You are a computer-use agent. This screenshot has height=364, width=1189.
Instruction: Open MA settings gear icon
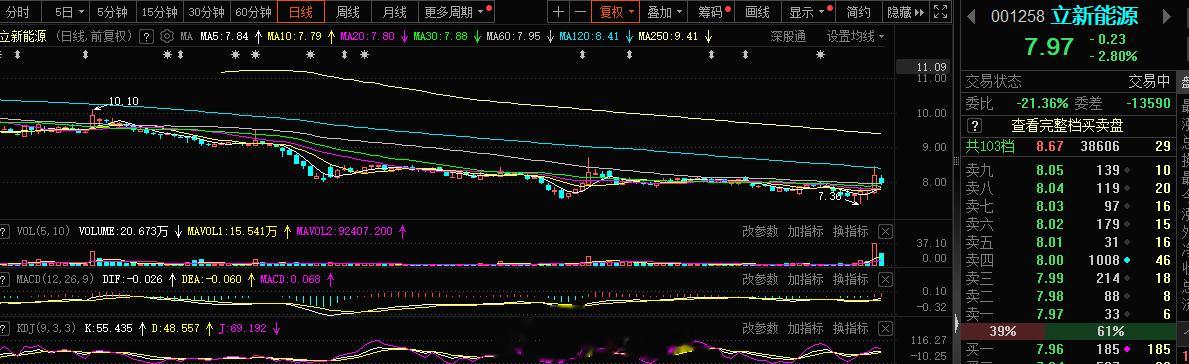(x=167, y=36)
